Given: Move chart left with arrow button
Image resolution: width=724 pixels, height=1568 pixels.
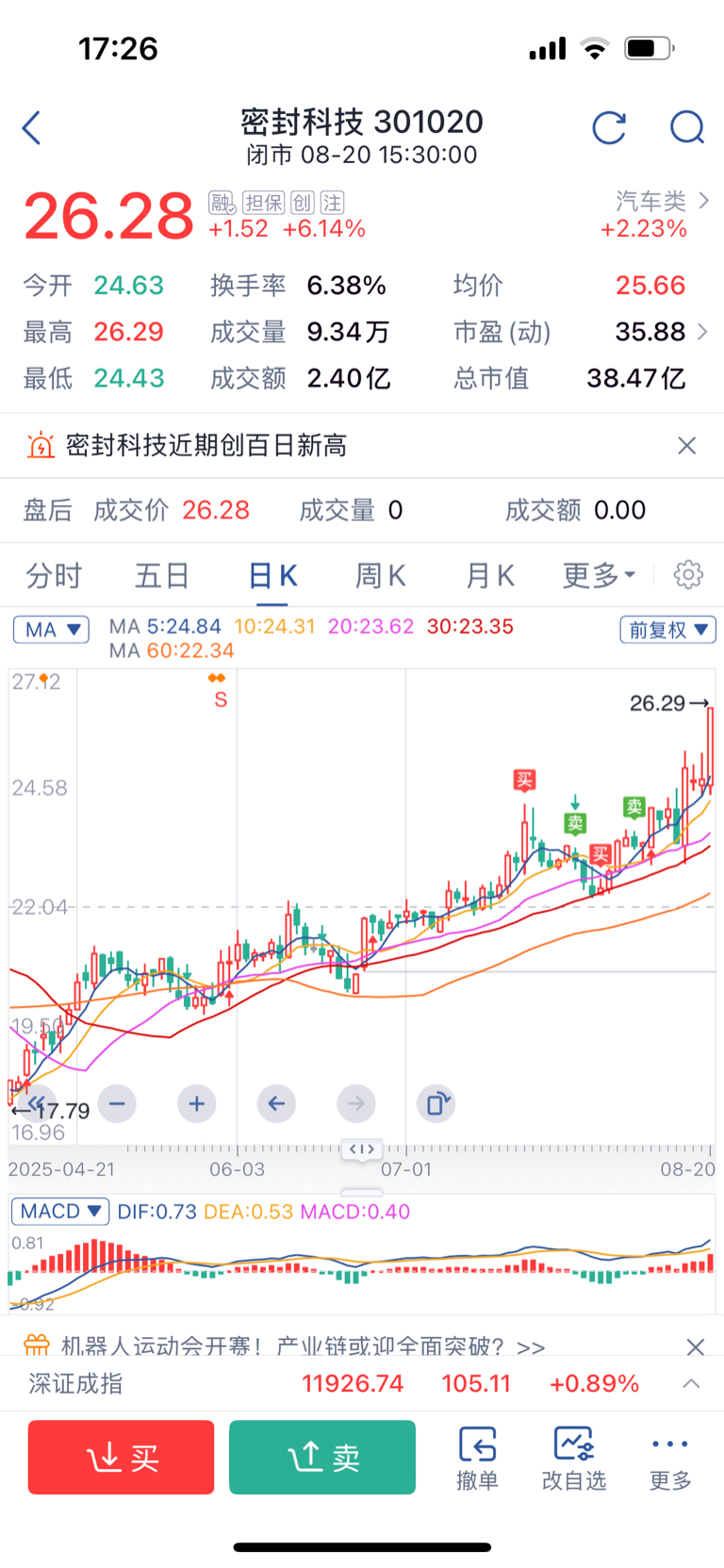Looking at the screenshot, I should point(276,1102).
